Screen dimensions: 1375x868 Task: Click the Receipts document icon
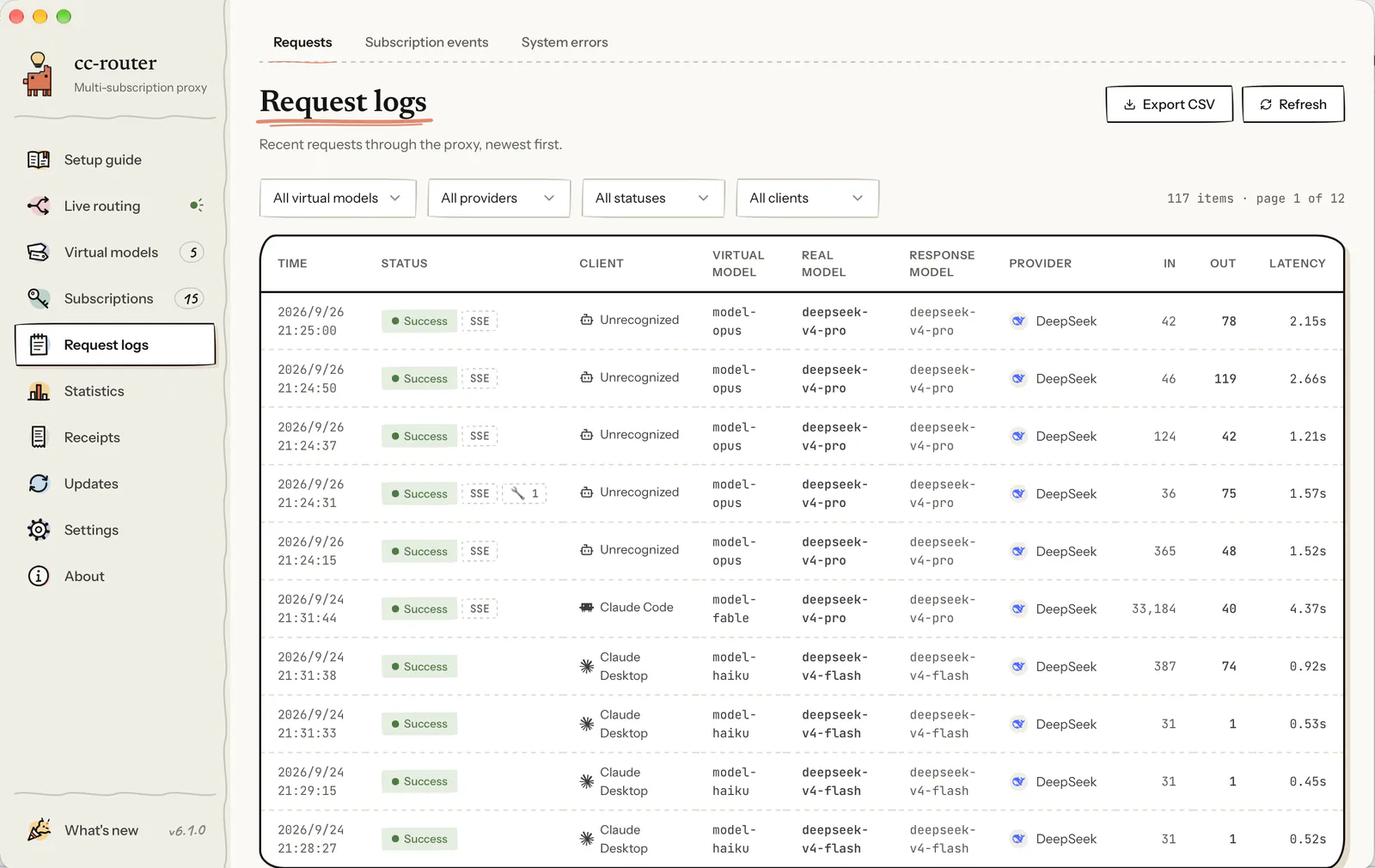(x=39, y=437)
